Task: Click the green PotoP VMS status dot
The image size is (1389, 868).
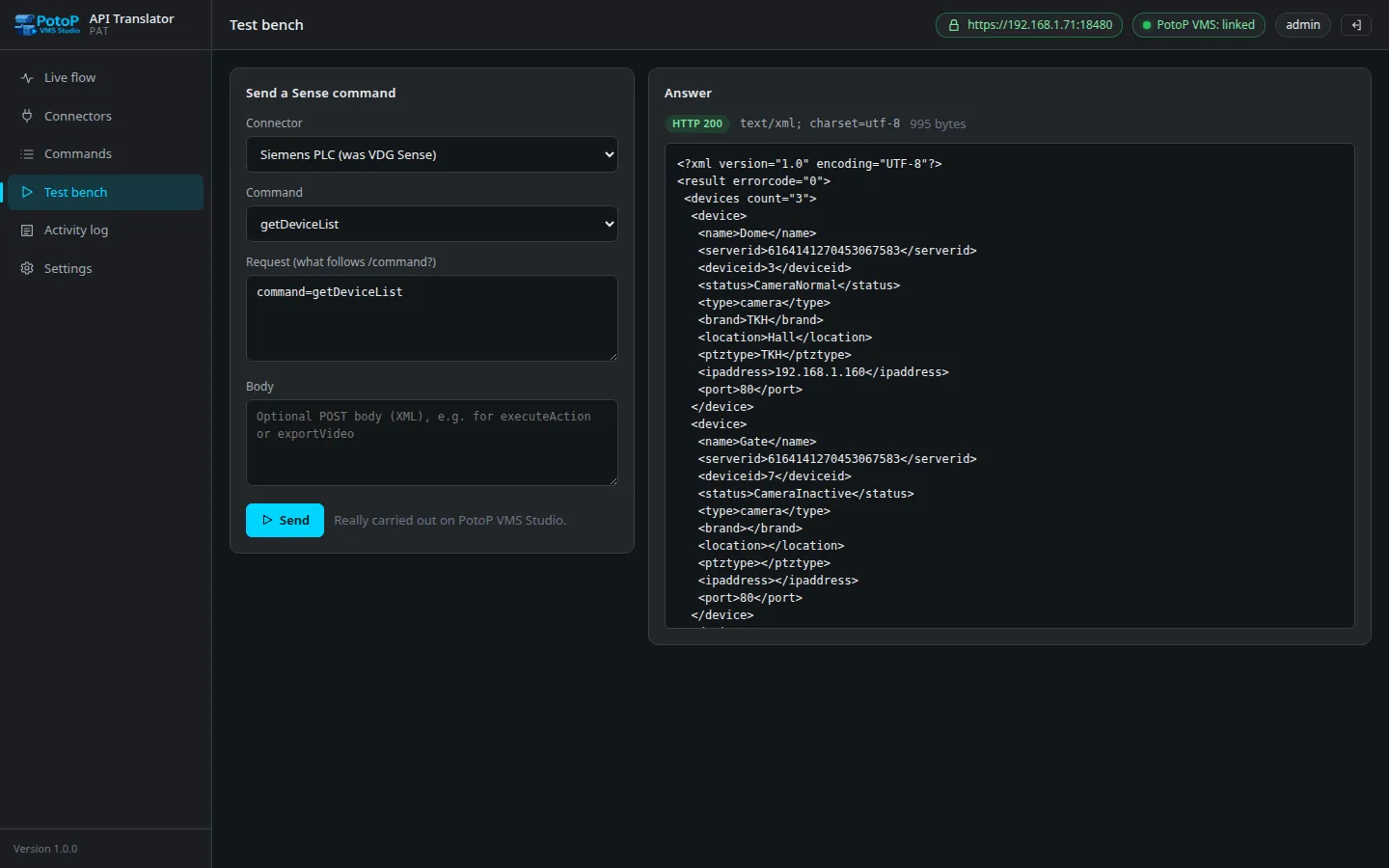Action: [1147, 25]
